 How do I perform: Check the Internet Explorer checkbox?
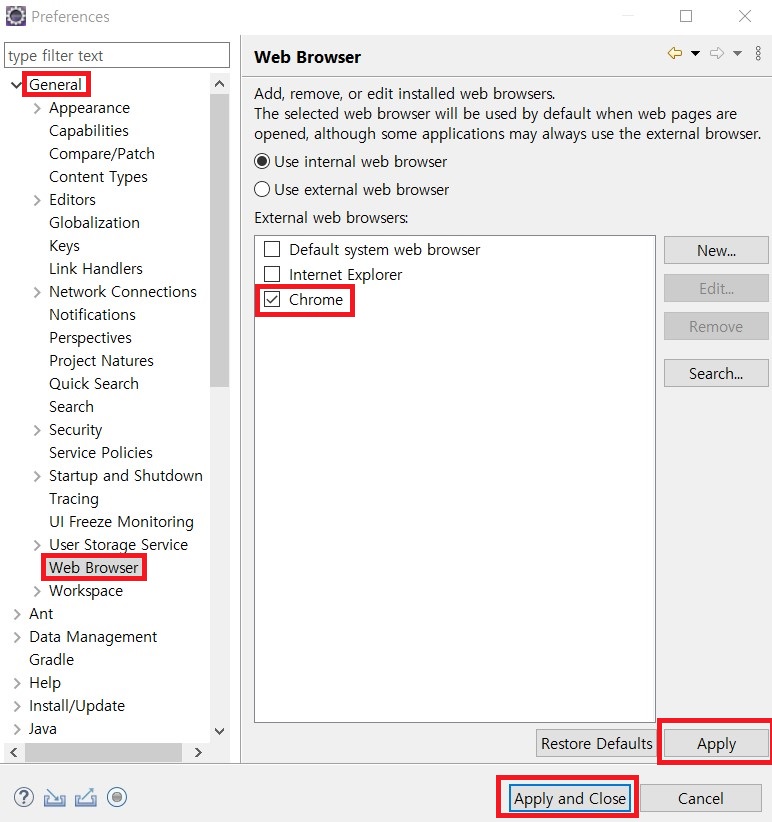coord(272,274)
